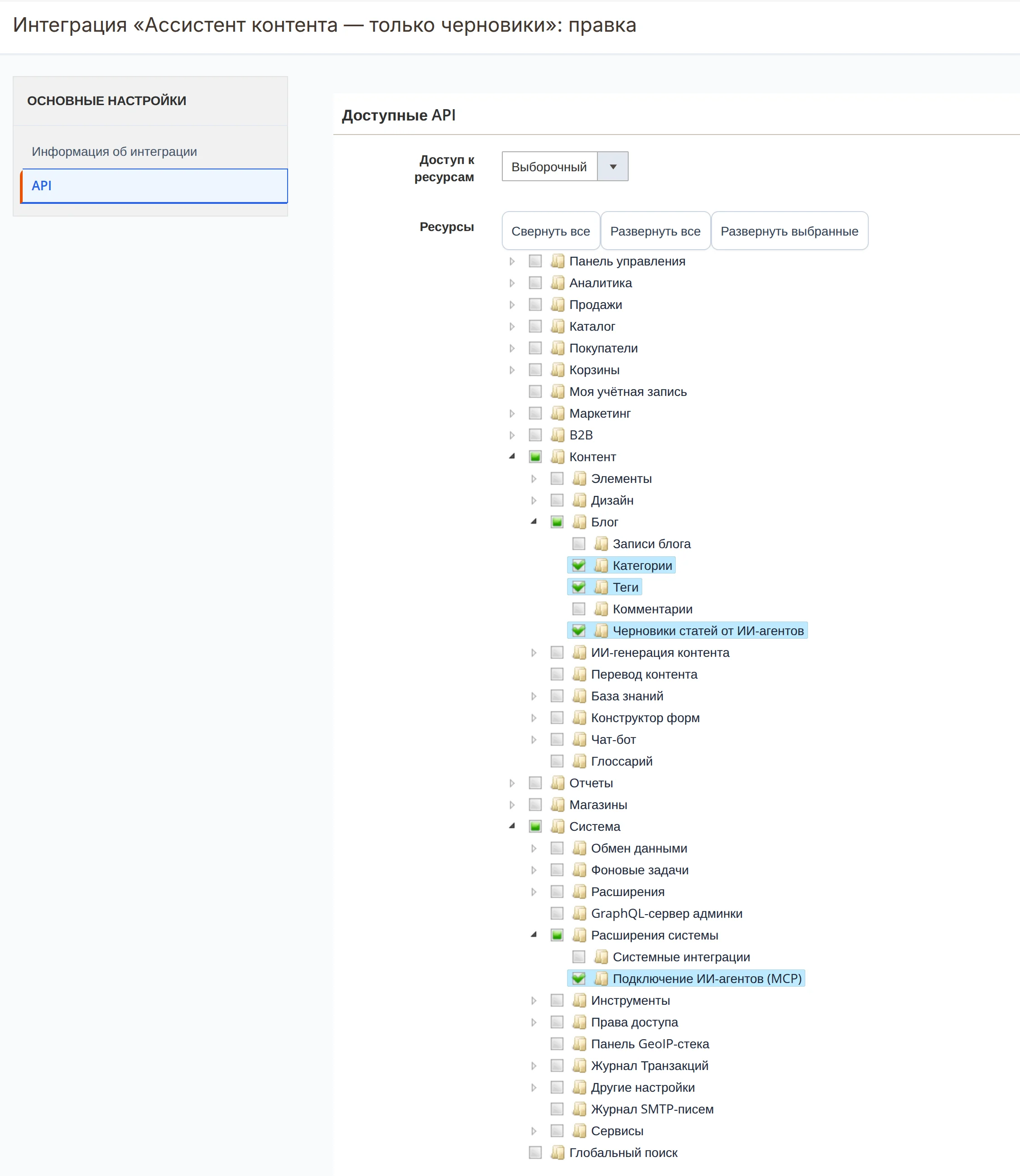1020x1176 pixels.
Task: Open Информация об интеграции section
Action: click(x=115, y=151)
